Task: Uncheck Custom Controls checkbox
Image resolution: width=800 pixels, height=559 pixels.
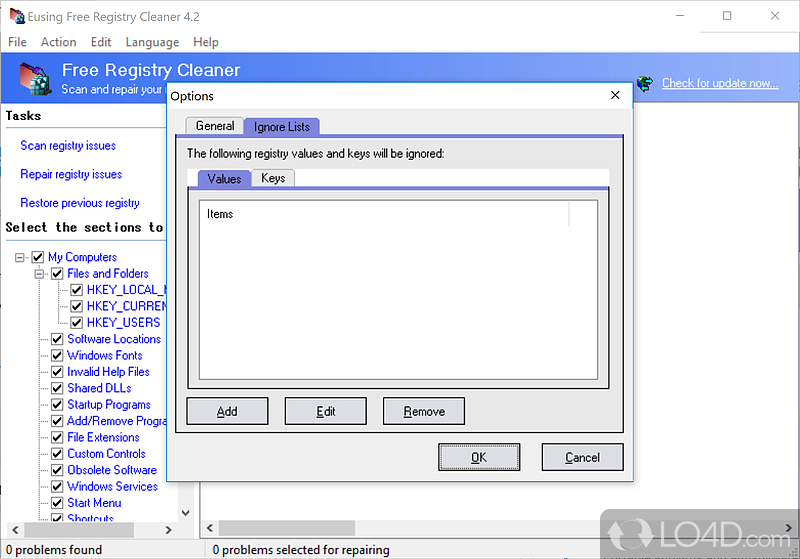Action: (57, 454)
